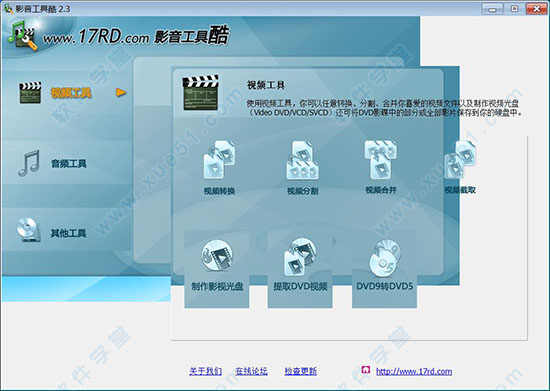Screen dimensions: 550x391
Task: Open the 视频转换 video convert tool icon
Action: pos(220,160)
